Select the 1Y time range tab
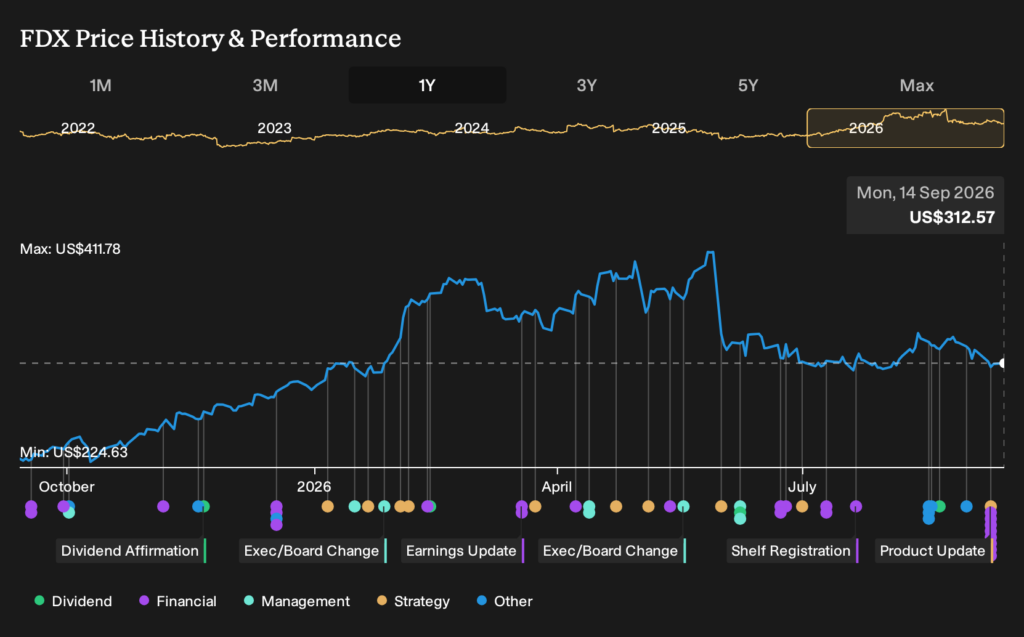The image size is (1024, 637). click(x=427, y=86)
